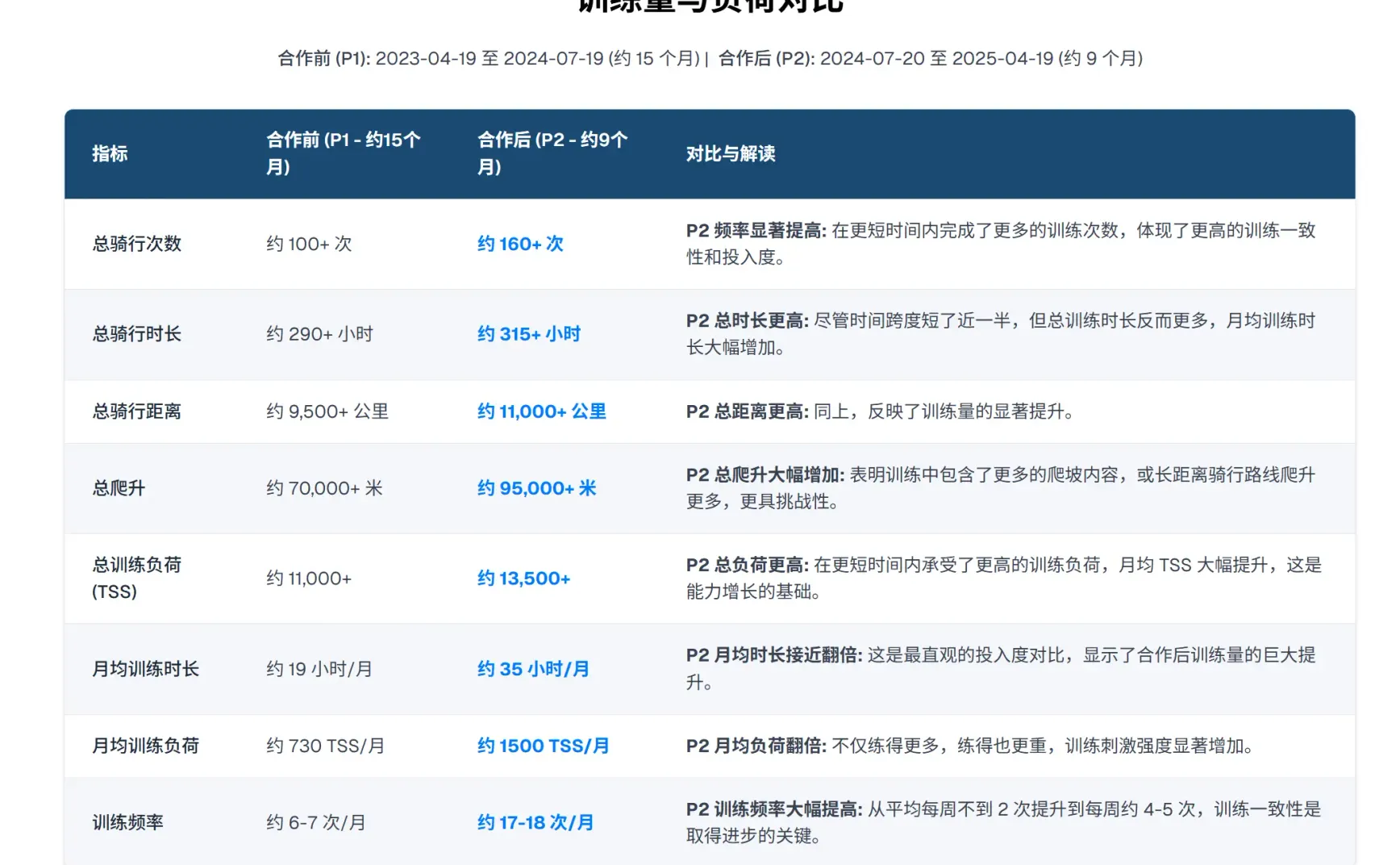Click the '指标' column header
Viewport: 1400px width, 865px height.
click(110, 153)
